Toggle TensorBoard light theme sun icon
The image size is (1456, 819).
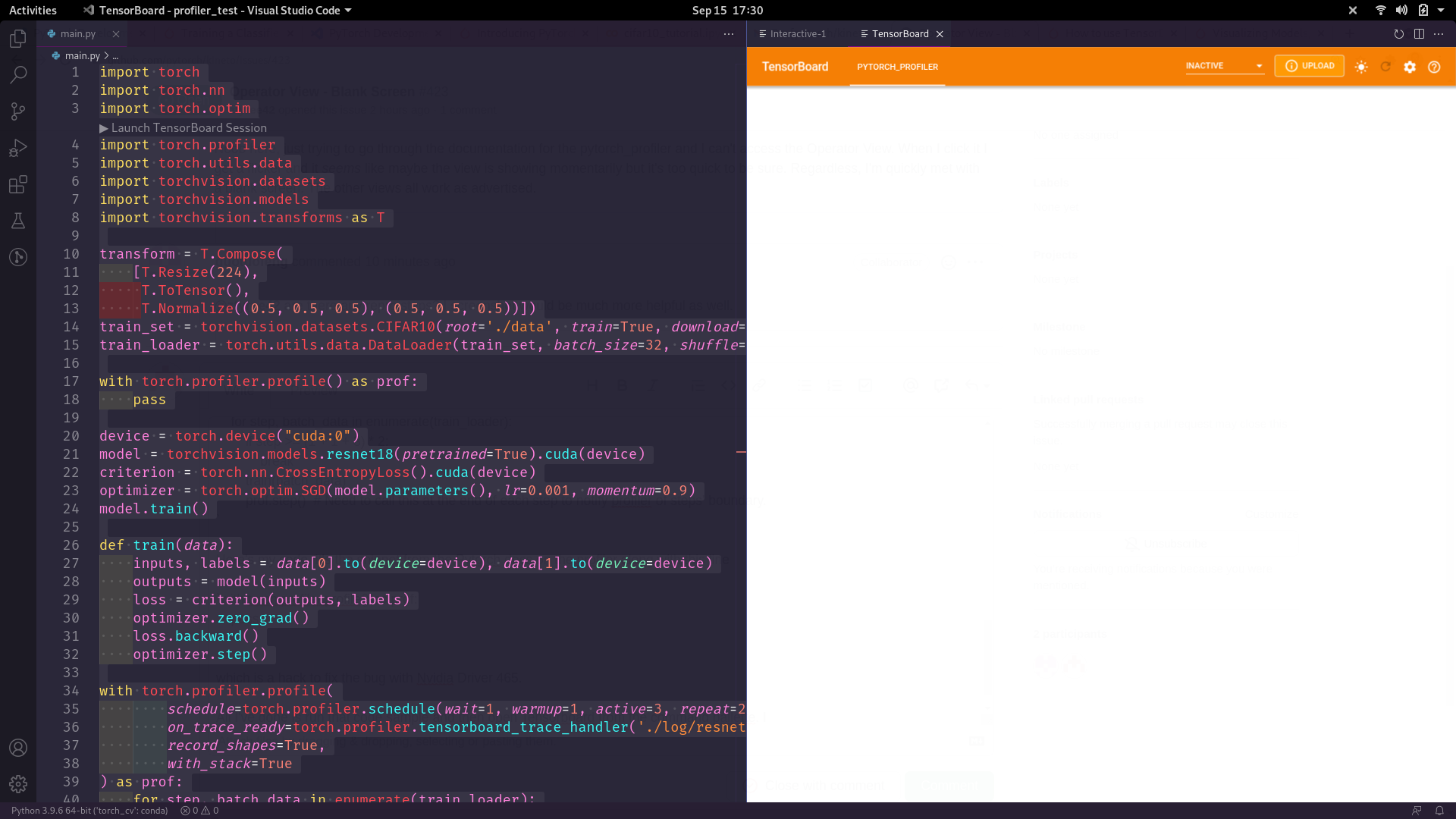pos(1361,67)
